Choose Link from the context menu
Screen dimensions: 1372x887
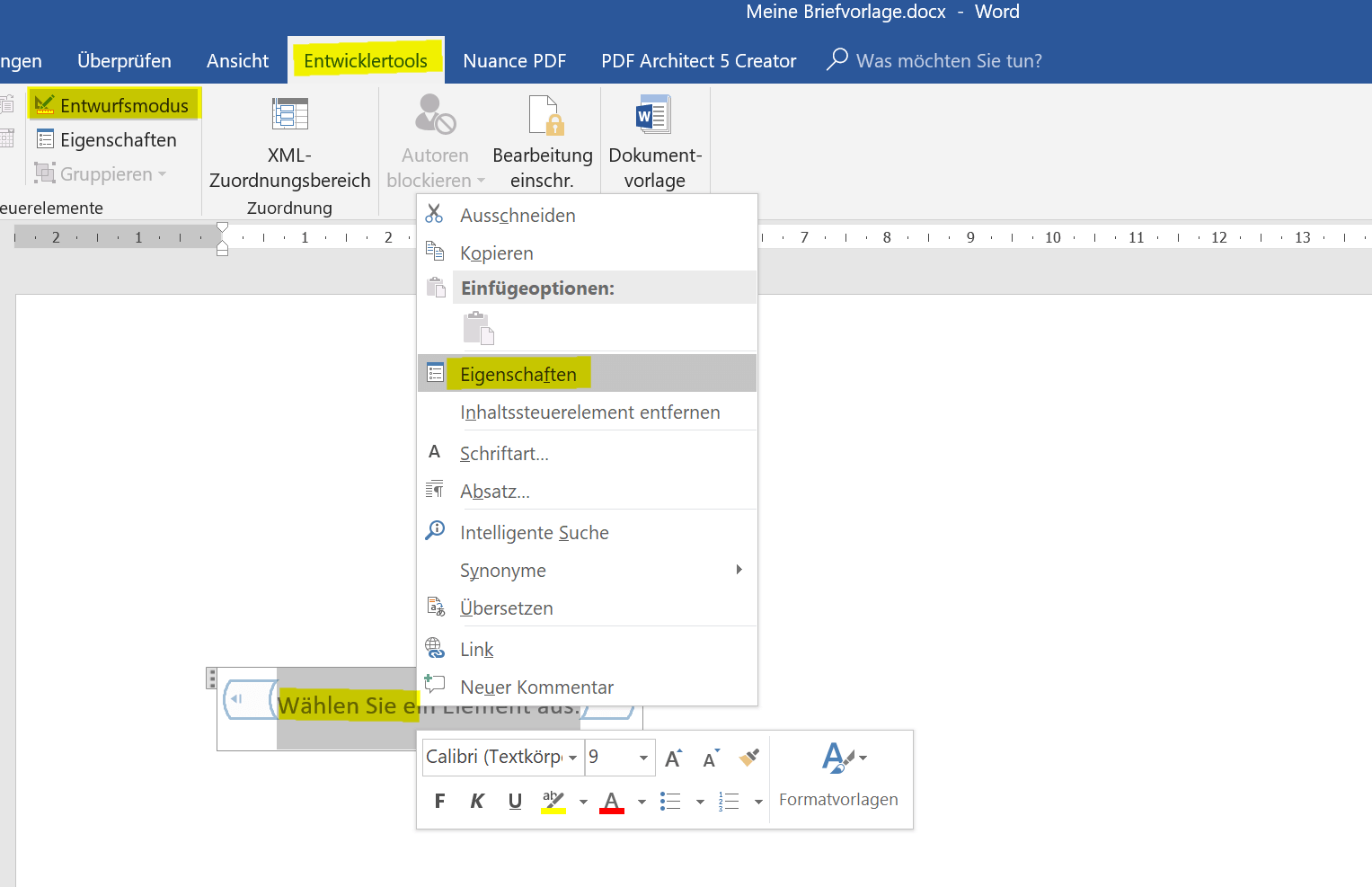[588, 649]
